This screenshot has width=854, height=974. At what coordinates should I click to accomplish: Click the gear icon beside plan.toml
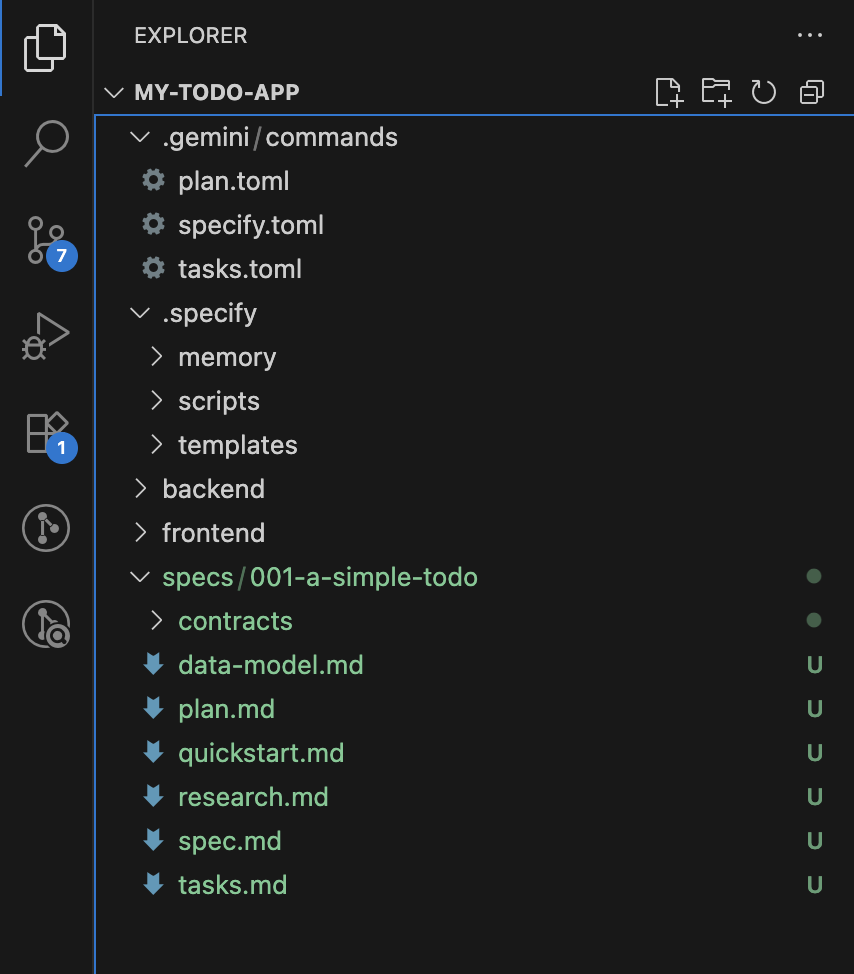(153, 181)
